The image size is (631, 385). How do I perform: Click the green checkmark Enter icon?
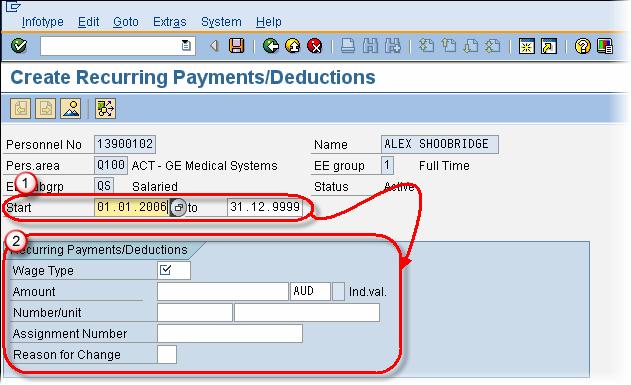[x=19, y=45]
